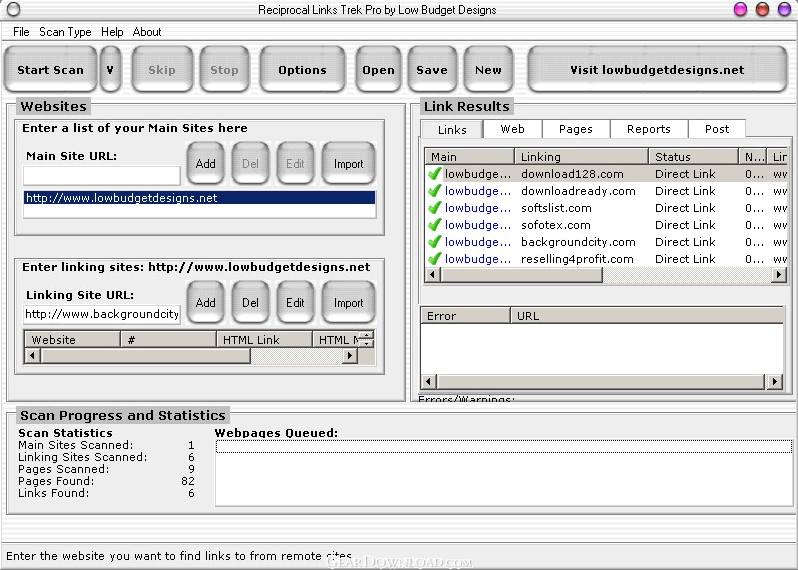Click the Website column header

pos(72,340)
